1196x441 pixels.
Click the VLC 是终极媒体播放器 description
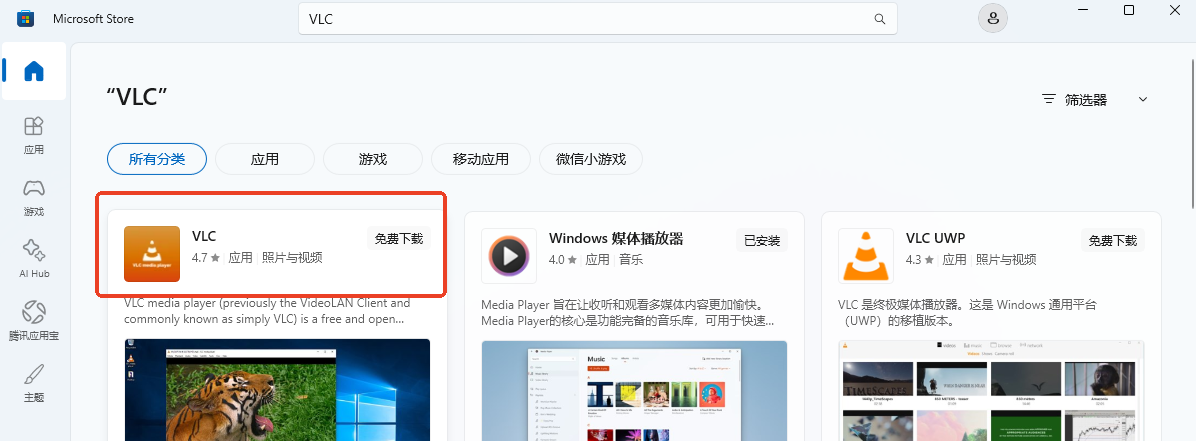point(967,312)
